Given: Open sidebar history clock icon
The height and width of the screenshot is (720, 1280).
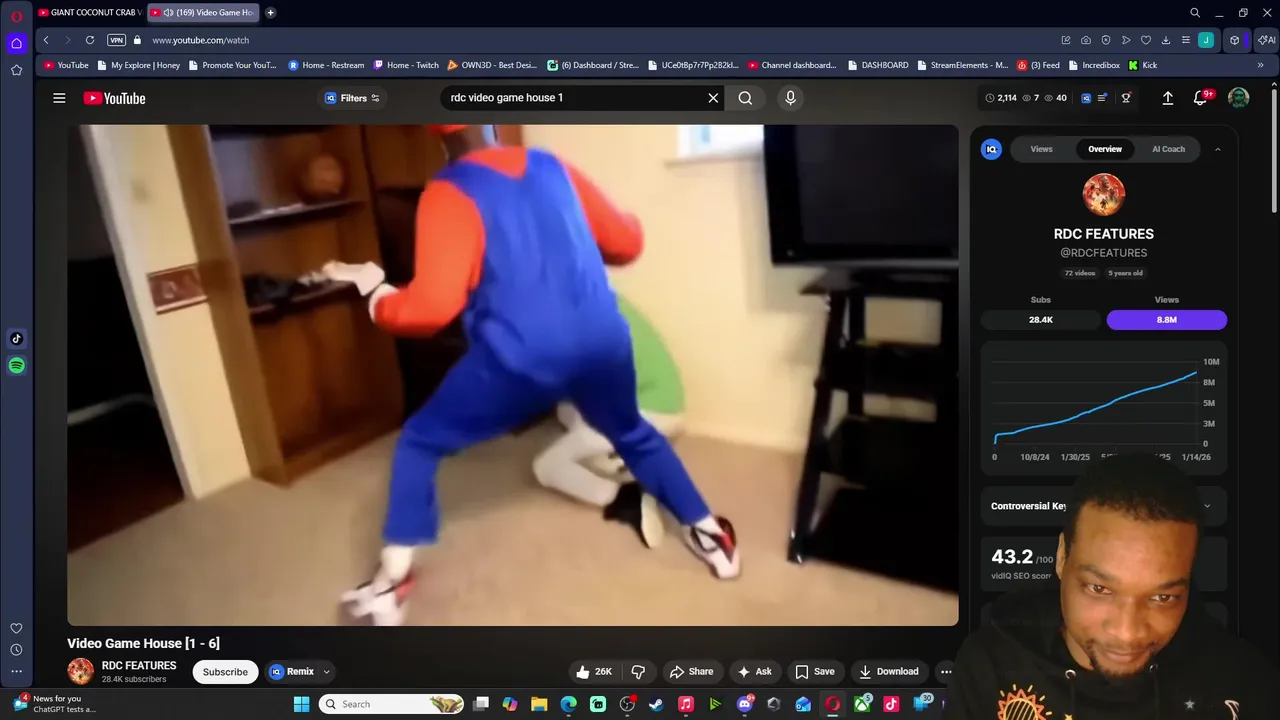Looking at the screenshot, I should point(16,650).
